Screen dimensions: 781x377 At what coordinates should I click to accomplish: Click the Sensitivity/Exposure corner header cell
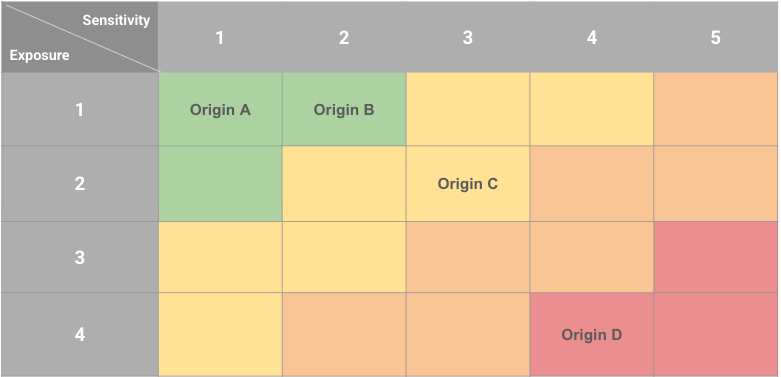[80, 37]
